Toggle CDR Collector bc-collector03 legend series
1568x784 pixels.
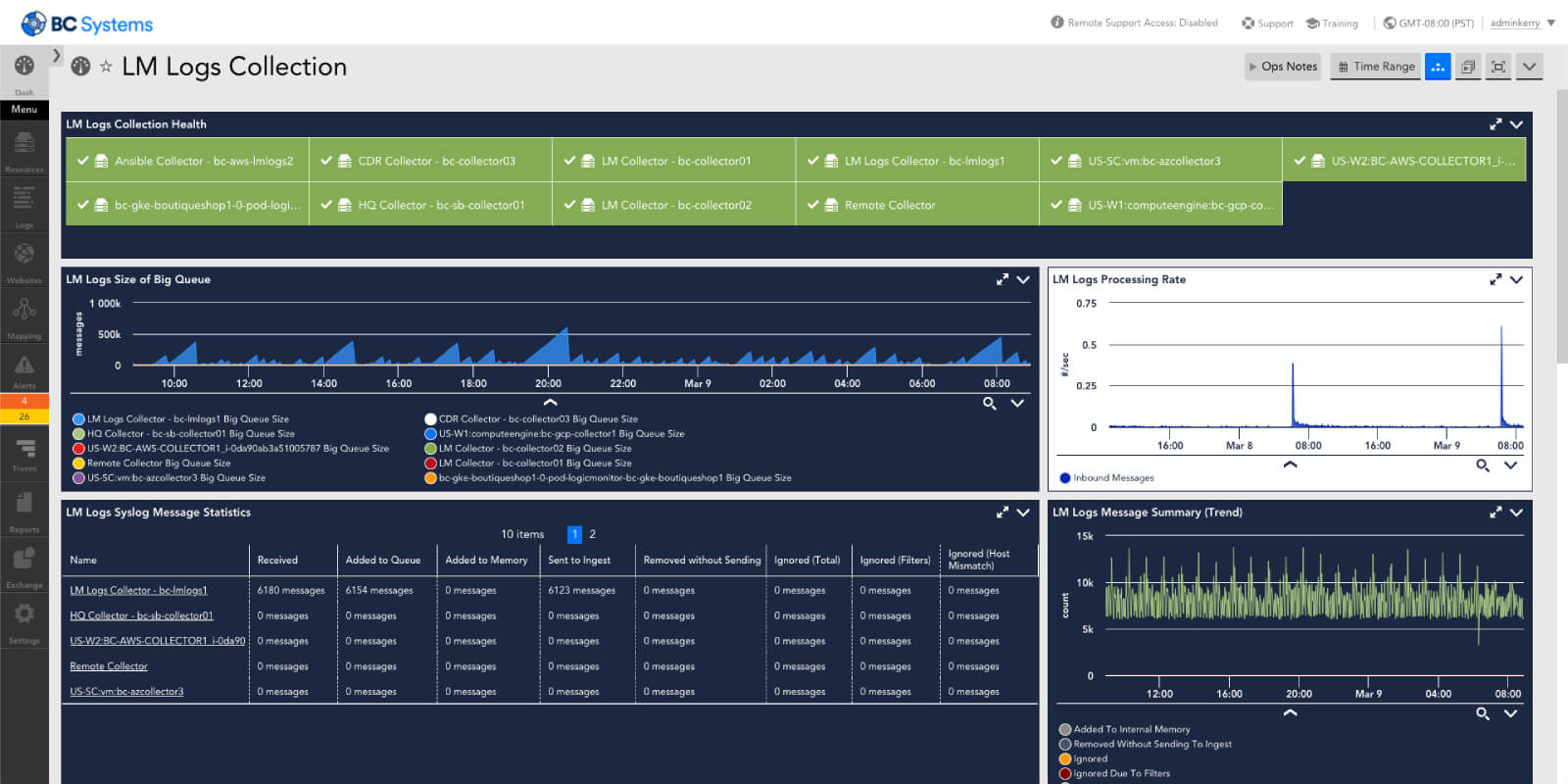pos(530,419)
